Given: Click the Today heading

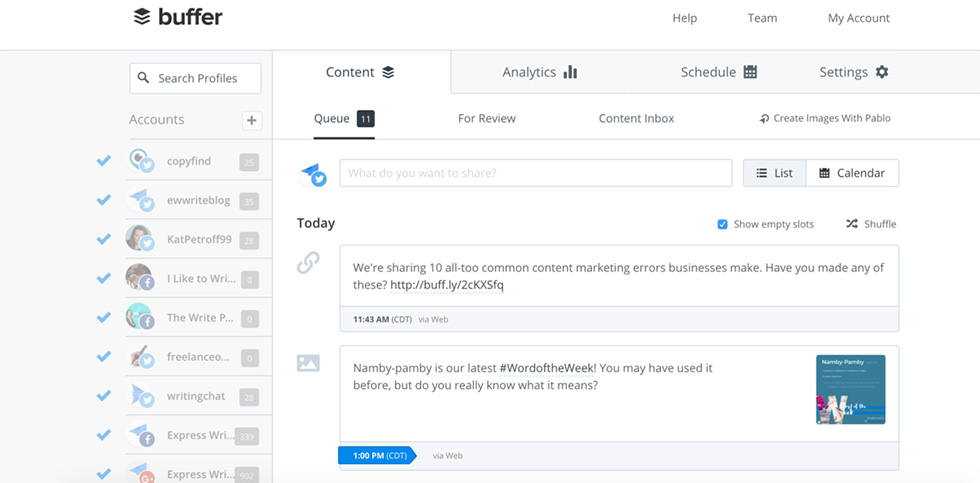Looking at the screenshot, I should pos(316,223).
